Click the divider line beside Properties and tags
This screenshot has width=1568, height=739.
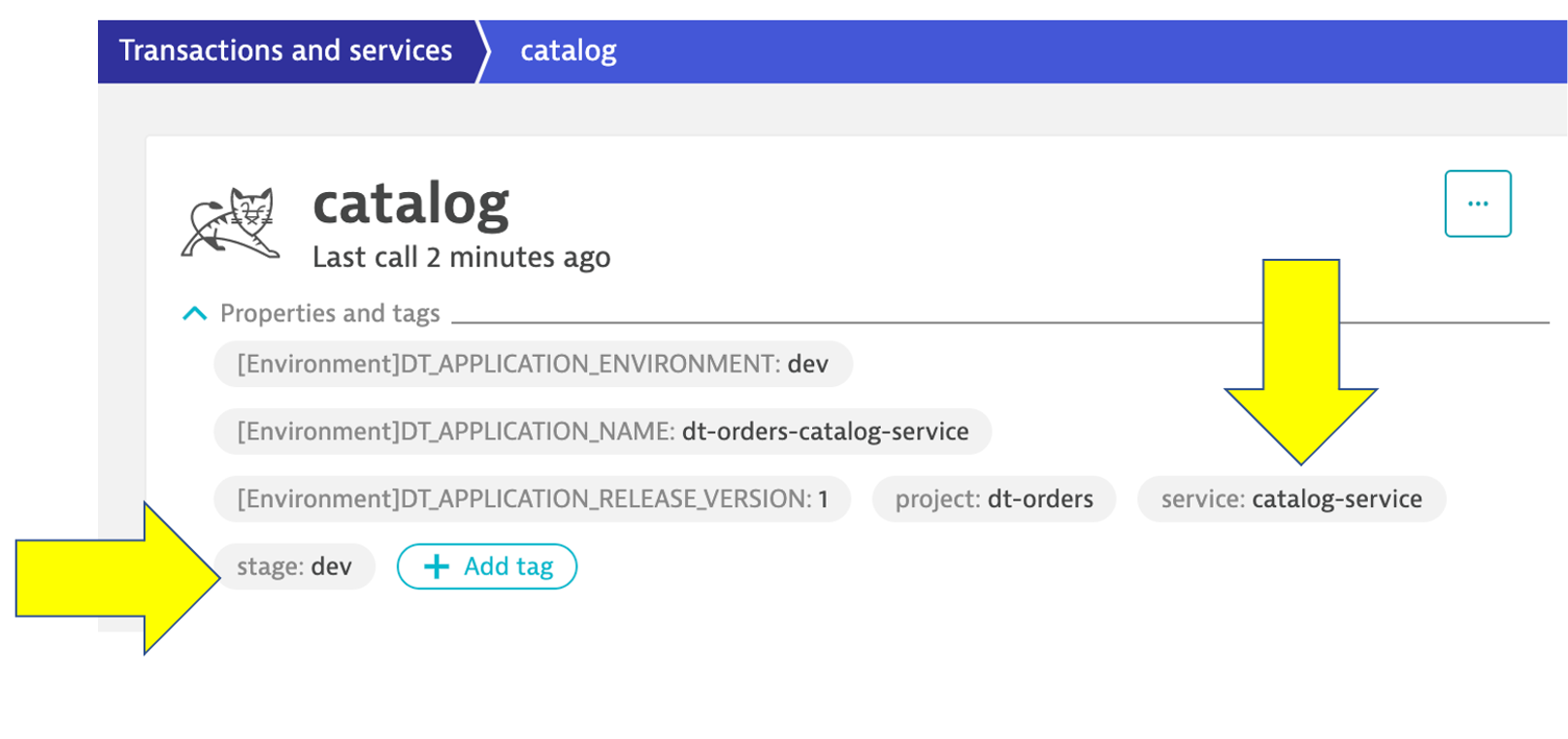pos(854,322)
